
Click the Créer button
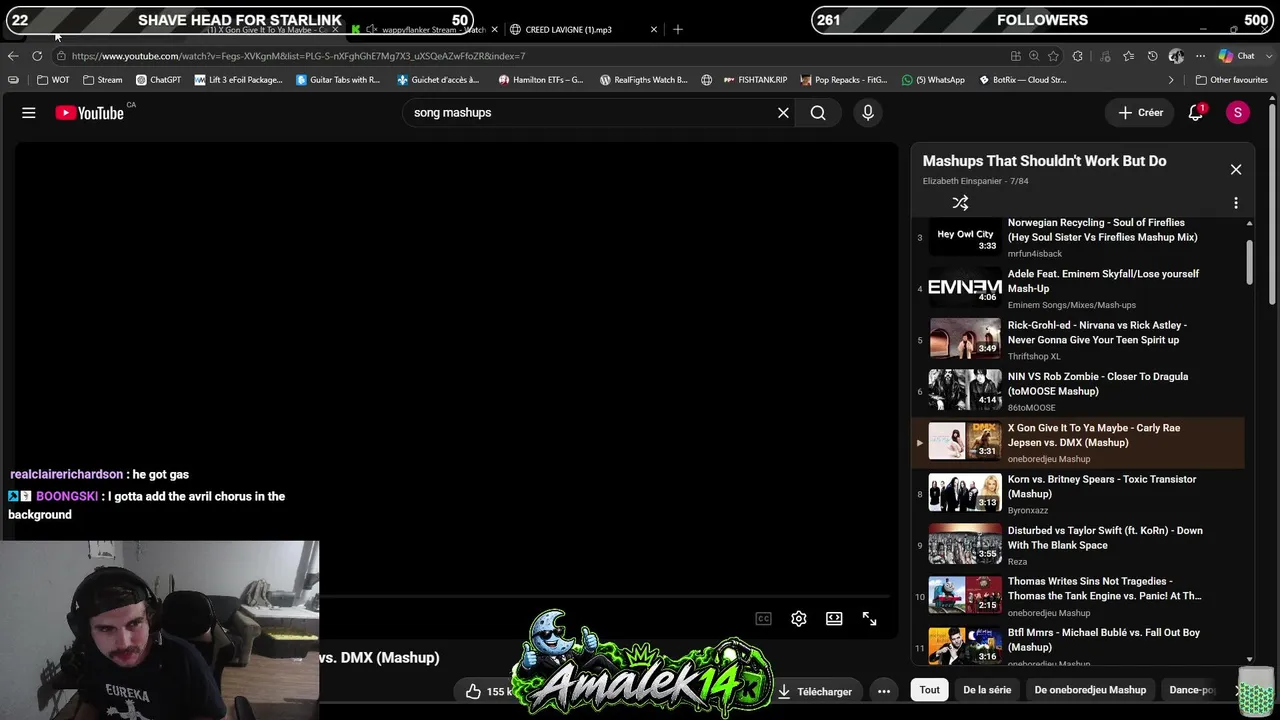1140,113
